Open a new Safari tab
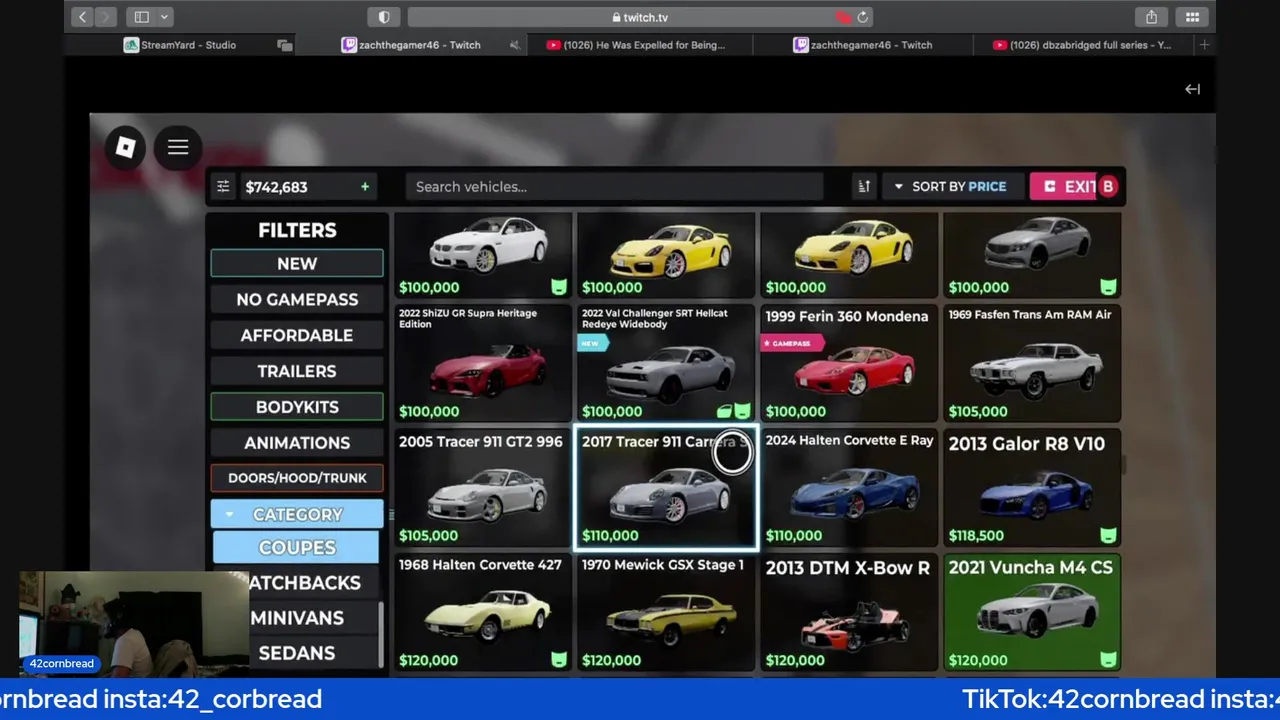This screenshot has height=720, width=1280. (1204, 45)
